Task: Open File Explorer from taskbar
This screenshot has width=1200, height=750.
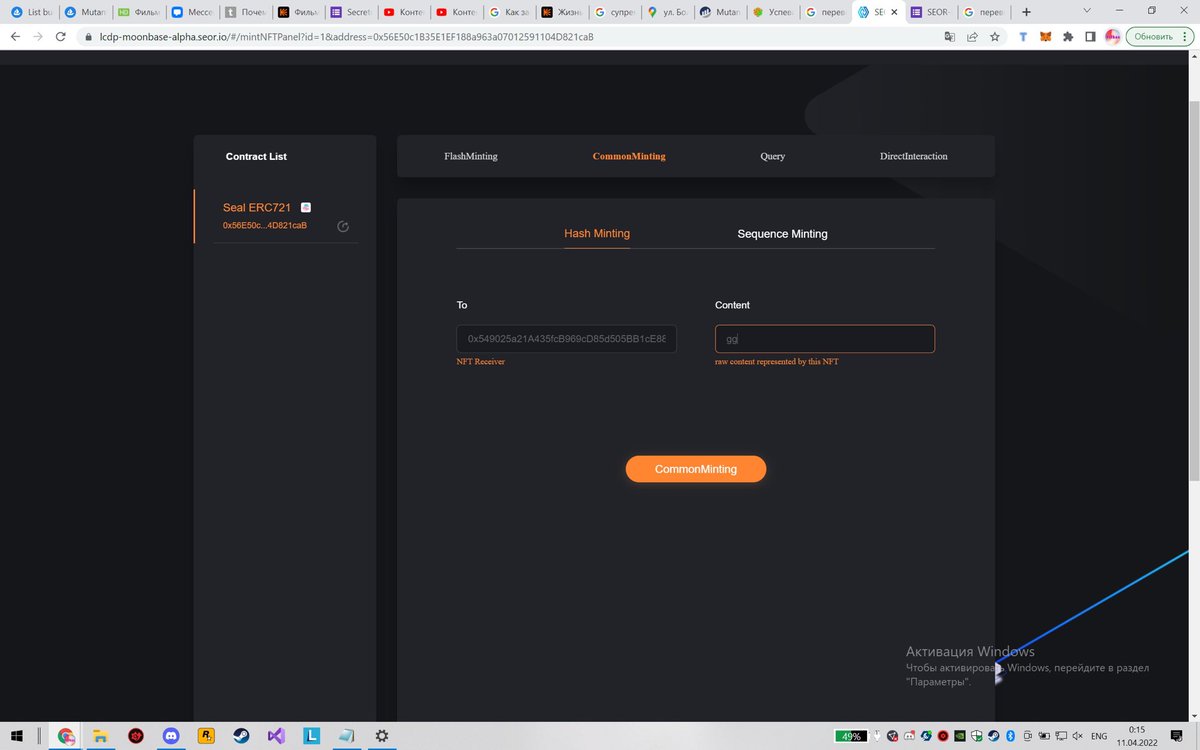Action: 101,735
